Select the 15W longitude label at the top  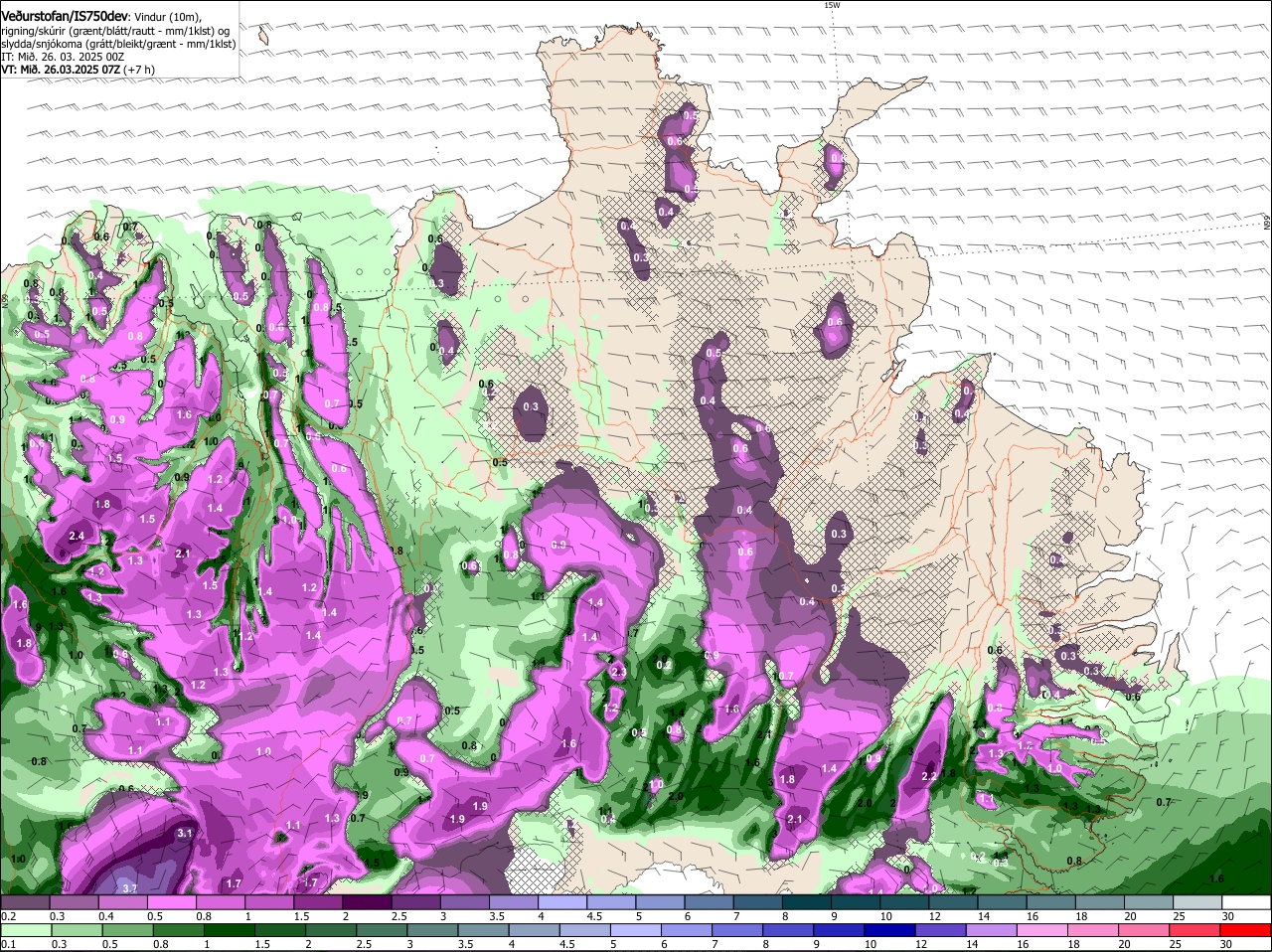pos(832,5)
